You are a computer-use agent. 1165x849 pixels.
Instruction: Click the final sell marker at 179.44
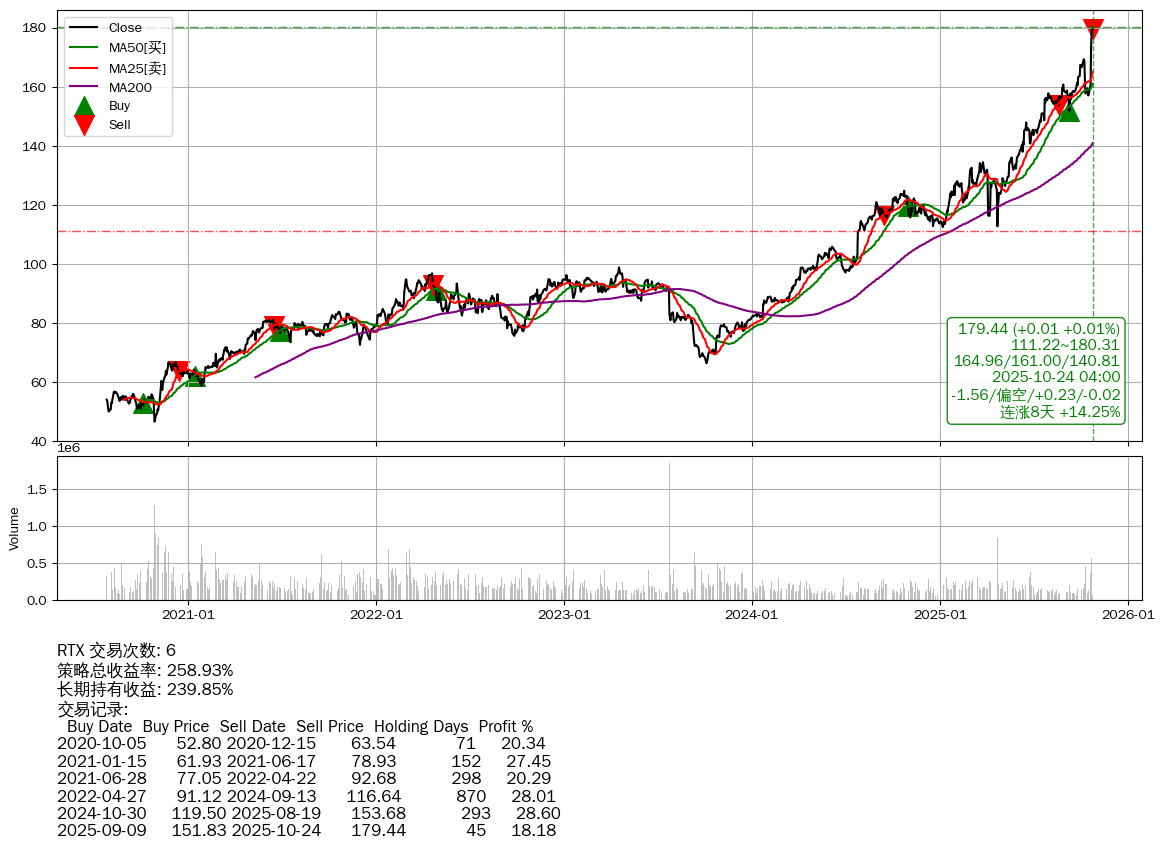pos(1093,29)
